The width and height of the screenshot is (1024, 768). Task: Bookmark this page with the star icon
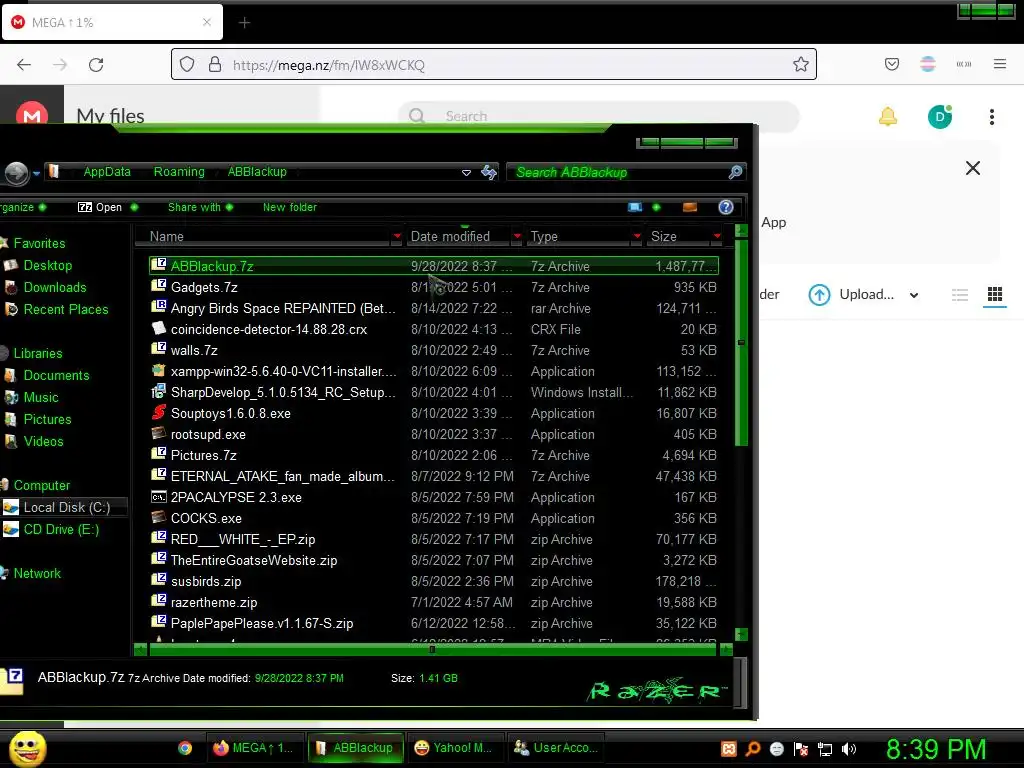click(801, 64)
